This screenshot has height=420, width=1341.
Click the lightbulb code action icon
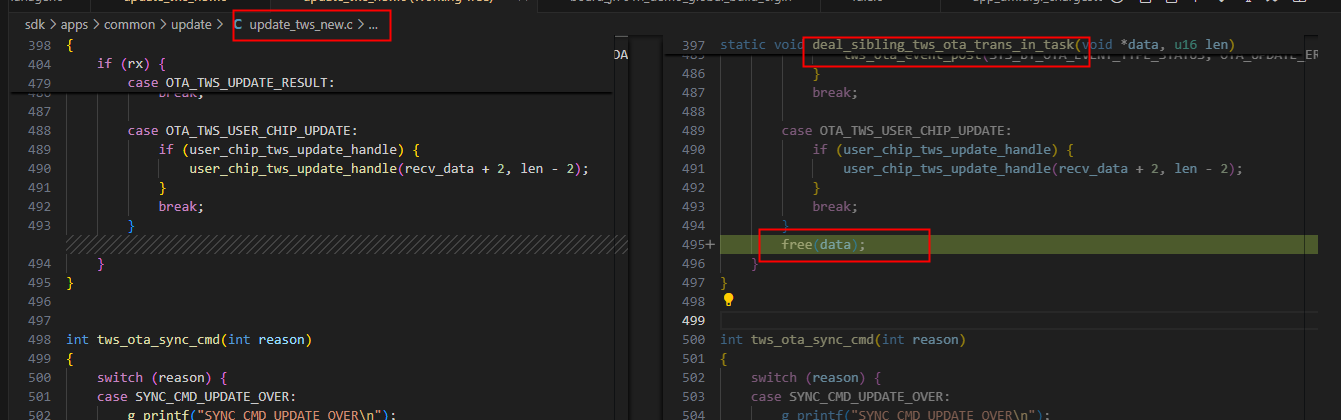click(x=728, y=299)
